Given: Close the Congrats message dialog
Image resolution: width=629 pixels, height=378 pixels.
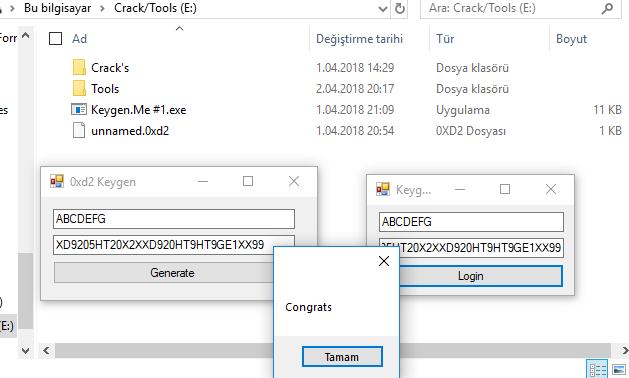Looking at the screenshot, I should point(384,261).
